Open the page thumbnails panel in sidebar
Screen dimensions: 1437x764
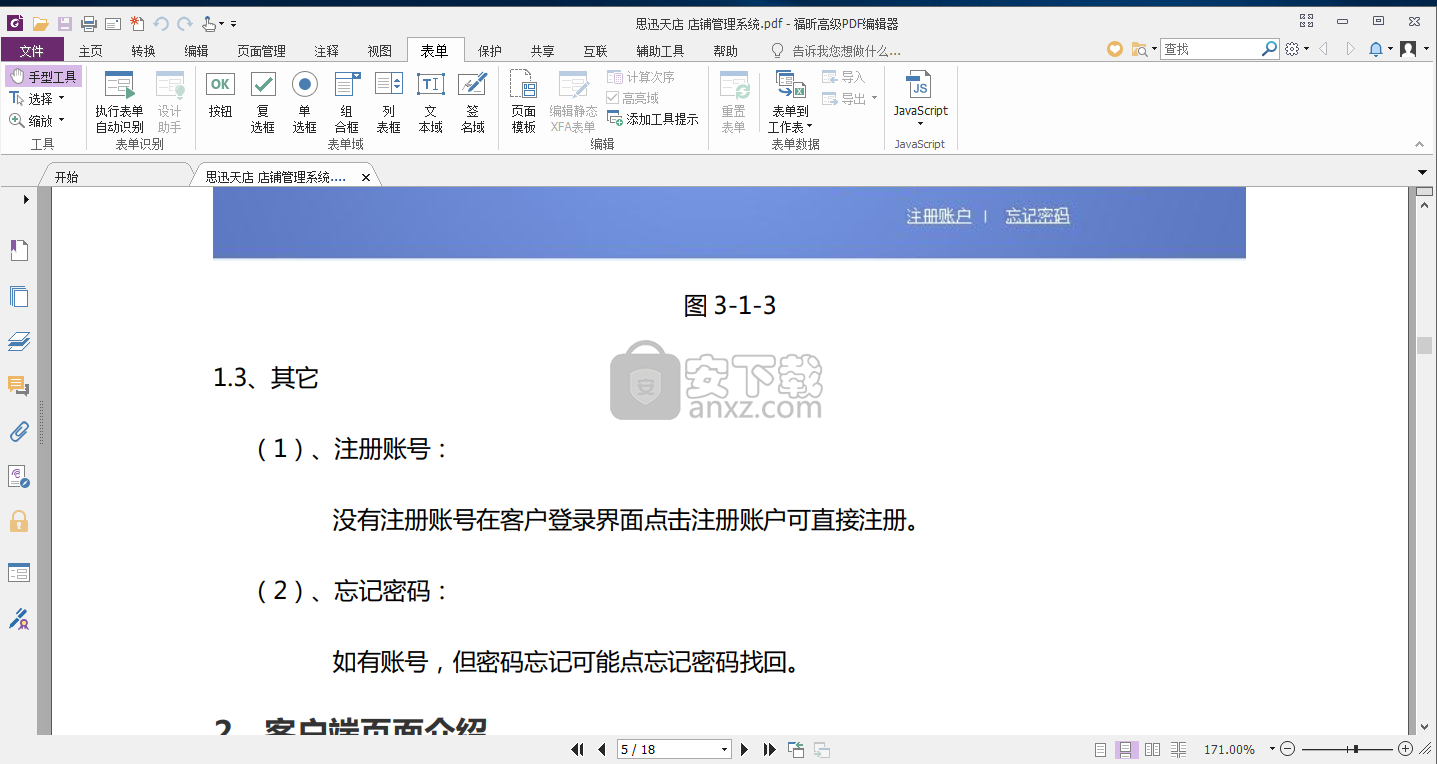(x=19, y=296)
